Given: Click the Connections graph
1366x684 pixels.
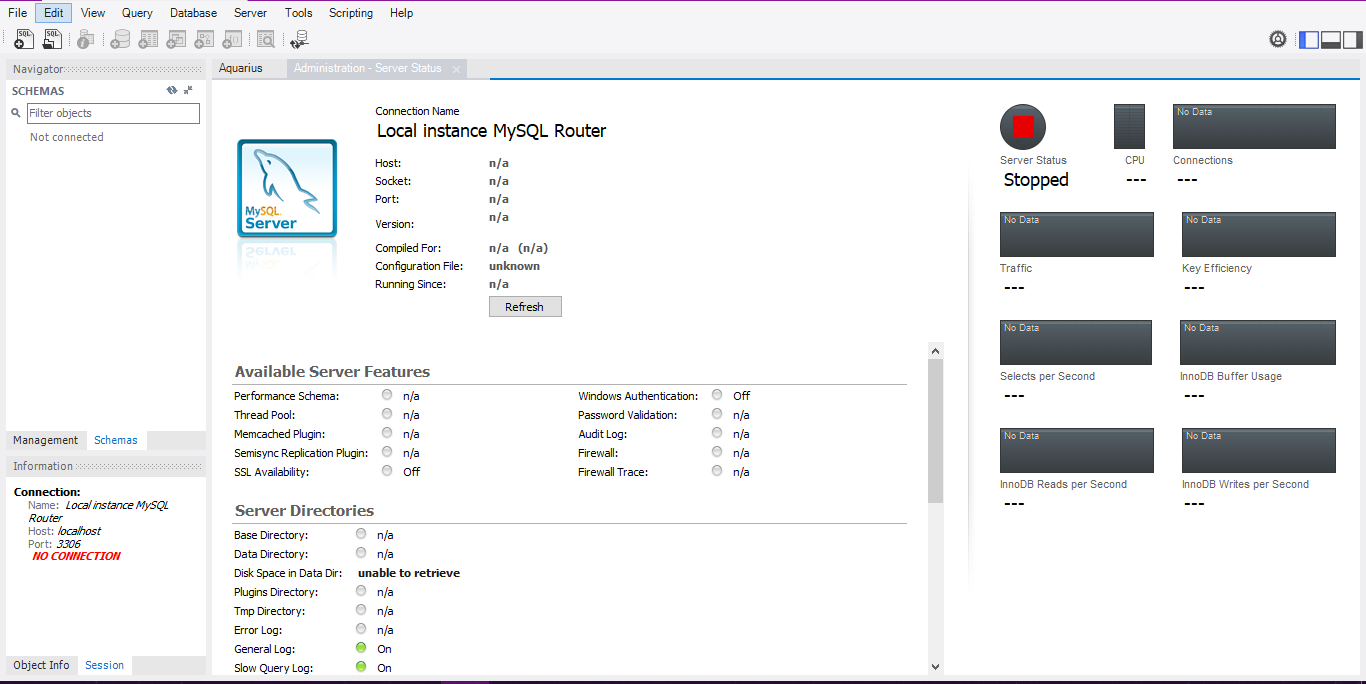Looking at the screenshot, I should pos(1255,127).
